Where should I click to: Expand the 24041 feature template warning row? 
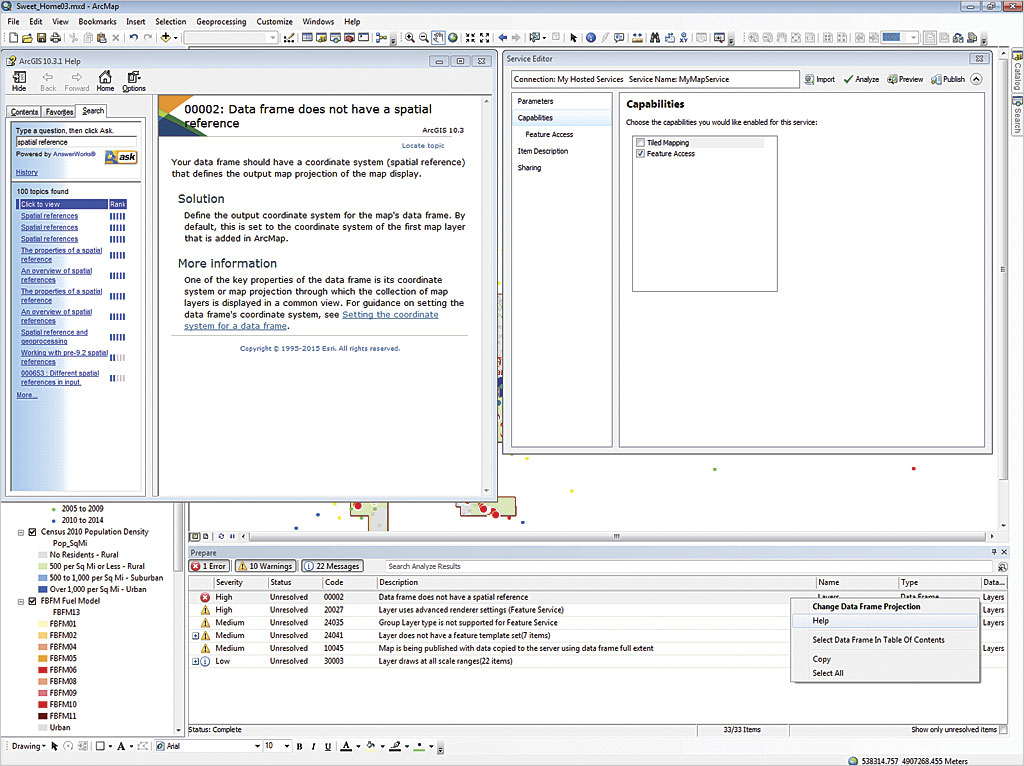[195, 635]
